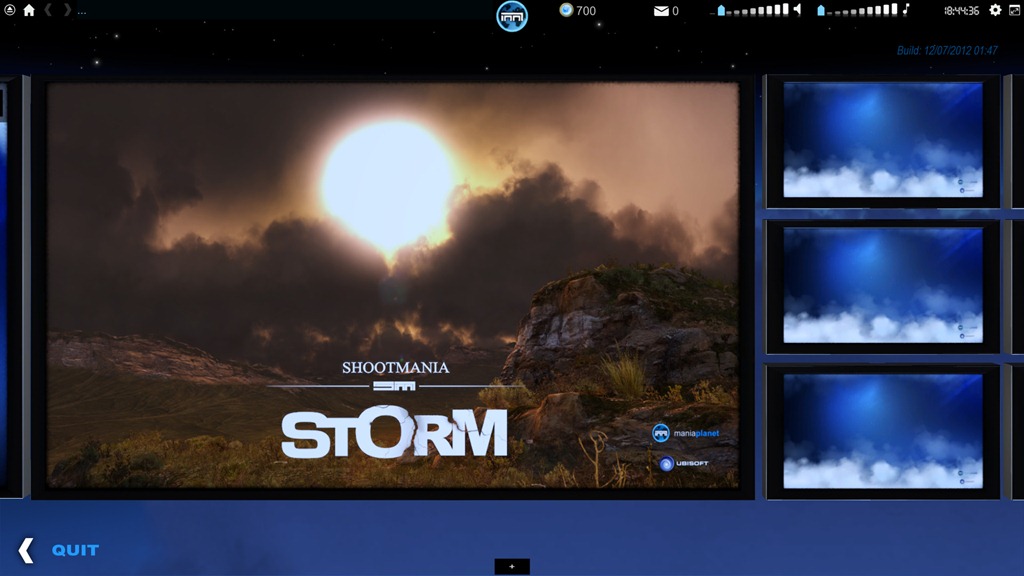Navigate back with the left arrow

coord(48,10)
